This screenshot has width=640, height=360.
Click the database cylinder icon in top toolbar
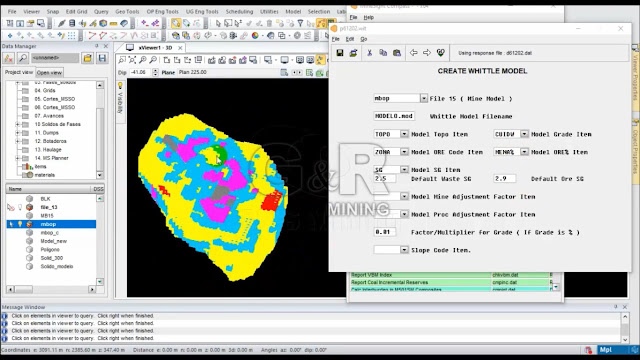(x=72, y=23)
